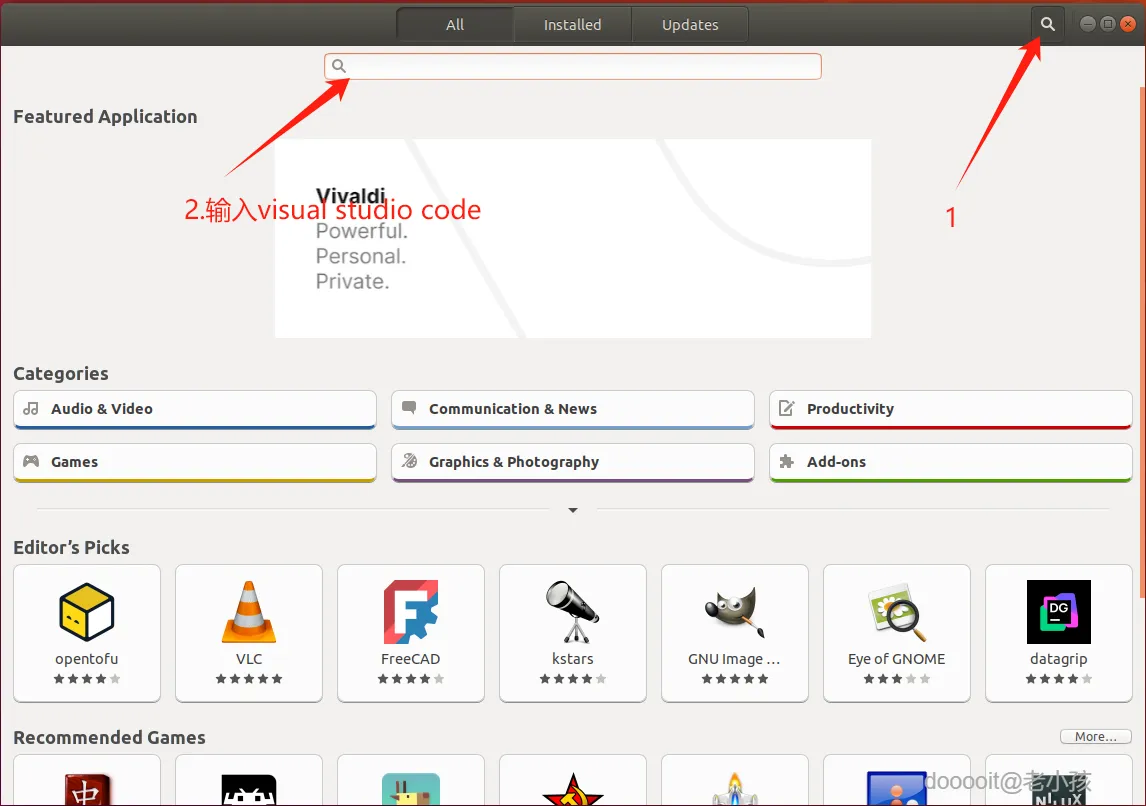Click the gamepad icon in Games category
Image resolution: width=1146 pixels, height=806 pixels.
[31, 461]
